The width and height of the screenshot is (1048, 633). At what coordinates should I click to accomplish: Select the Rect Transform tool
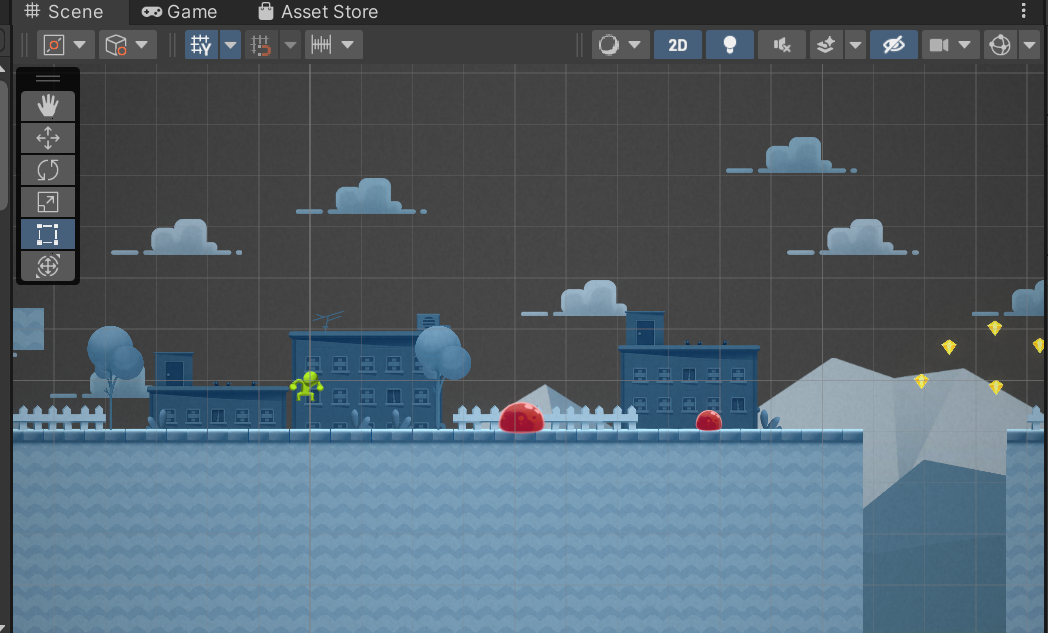(x=47, y=234)
